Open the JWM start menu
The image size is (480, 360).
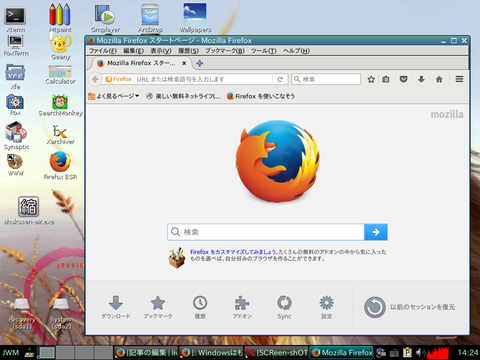pos(11,353)
